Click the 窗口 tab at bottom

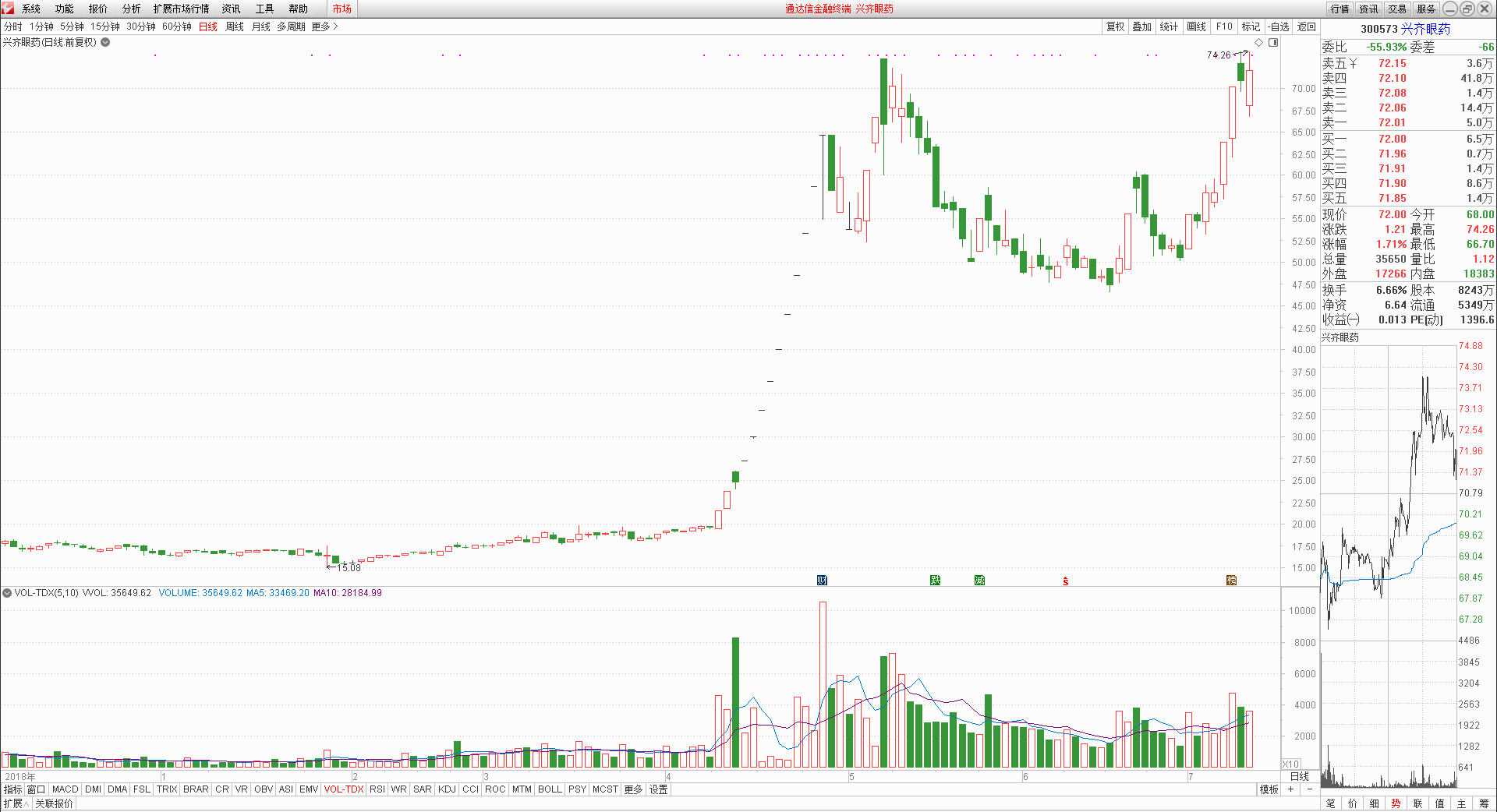click(x=37, y=789)
